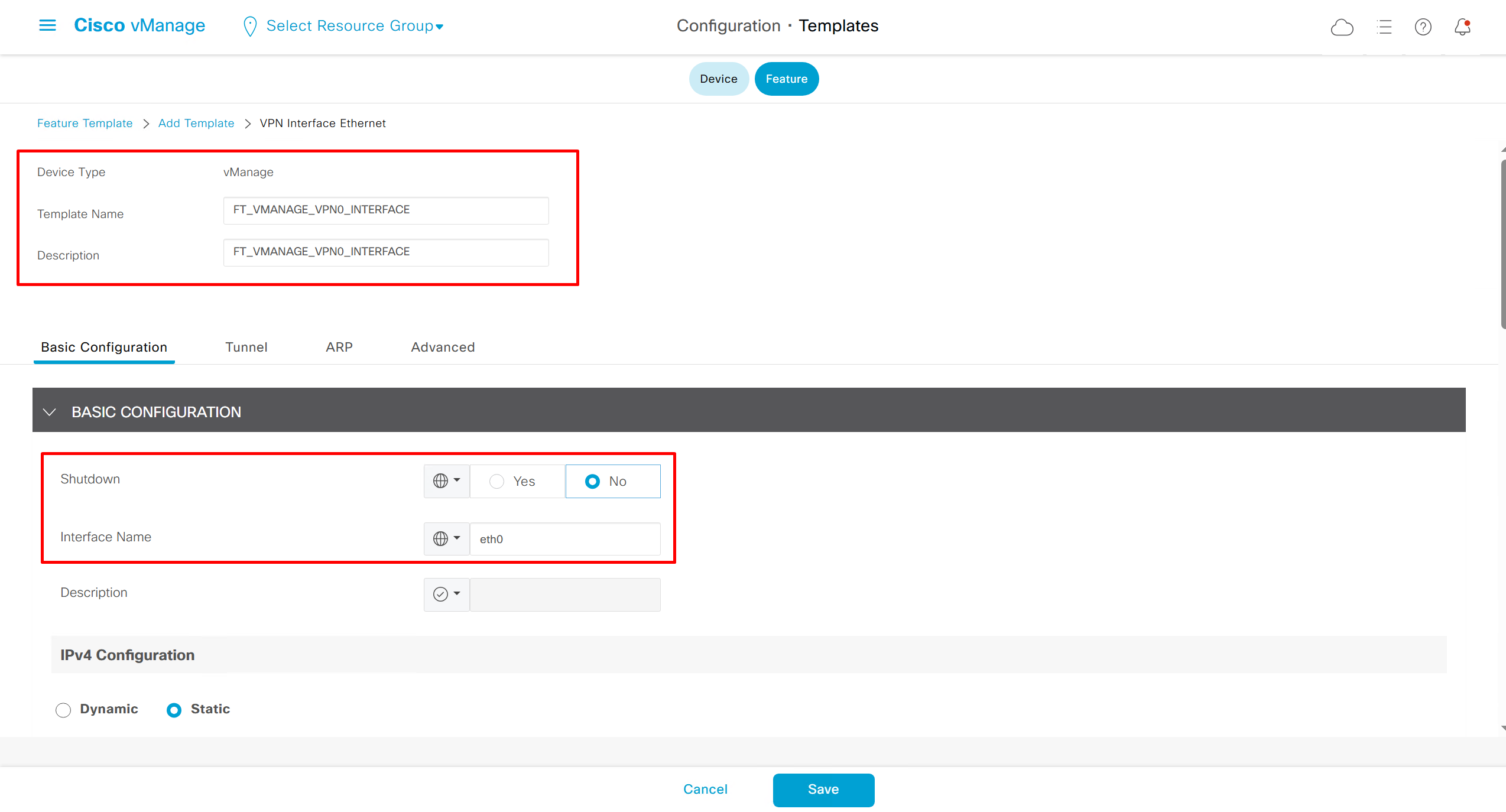Click the Template Name input field
This screenshot has width=1506, height=812.
click(385, 210)
